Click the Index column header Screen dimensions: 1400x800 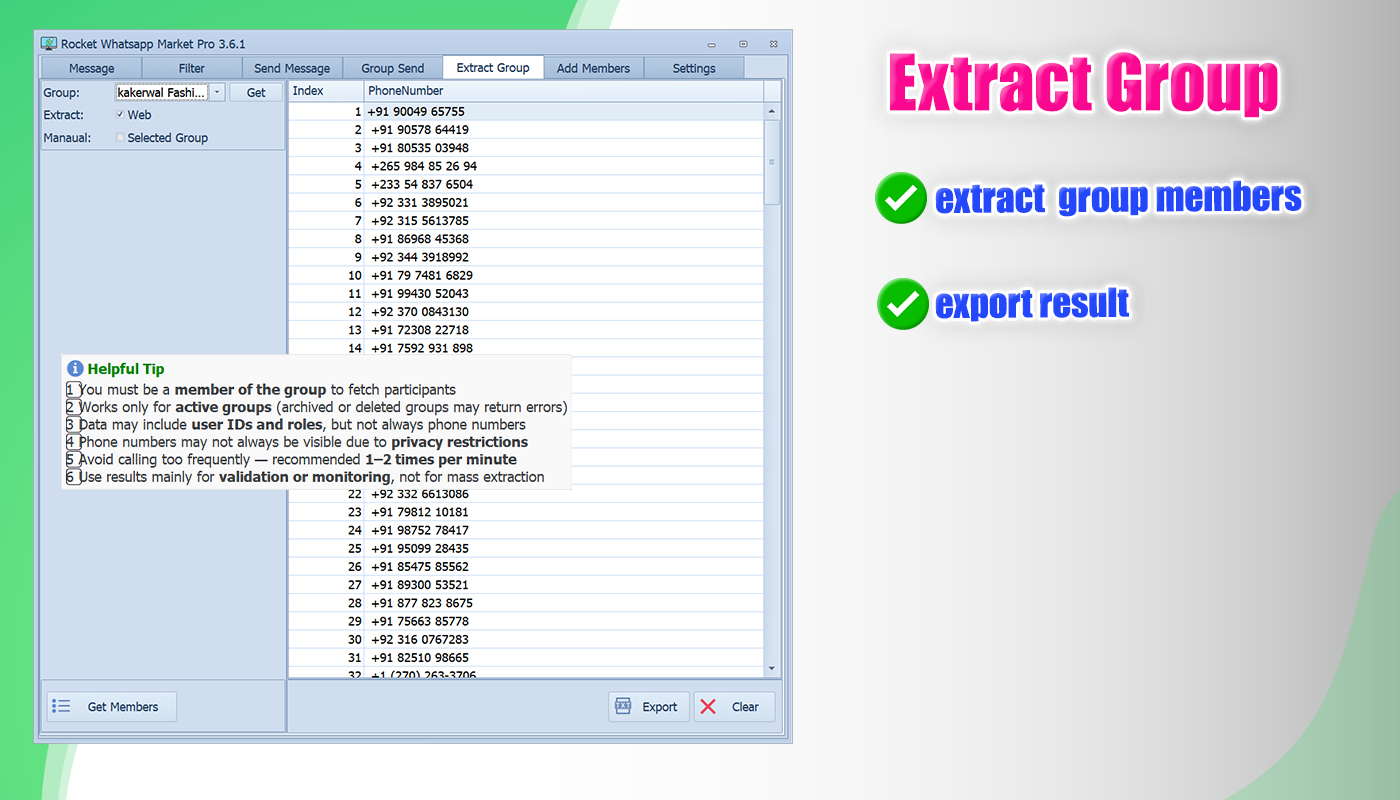[x=326, y=91]
